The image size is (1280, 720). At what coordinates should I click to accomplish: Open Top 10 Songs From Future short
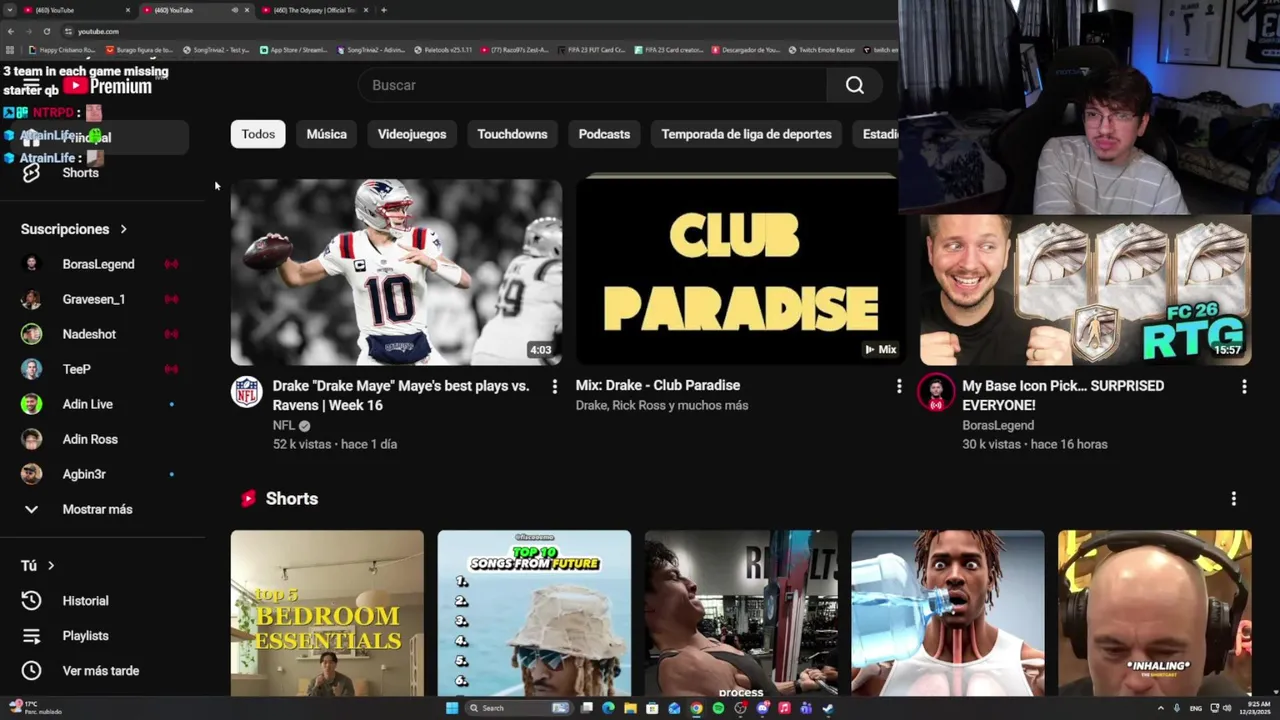point(534,613)
